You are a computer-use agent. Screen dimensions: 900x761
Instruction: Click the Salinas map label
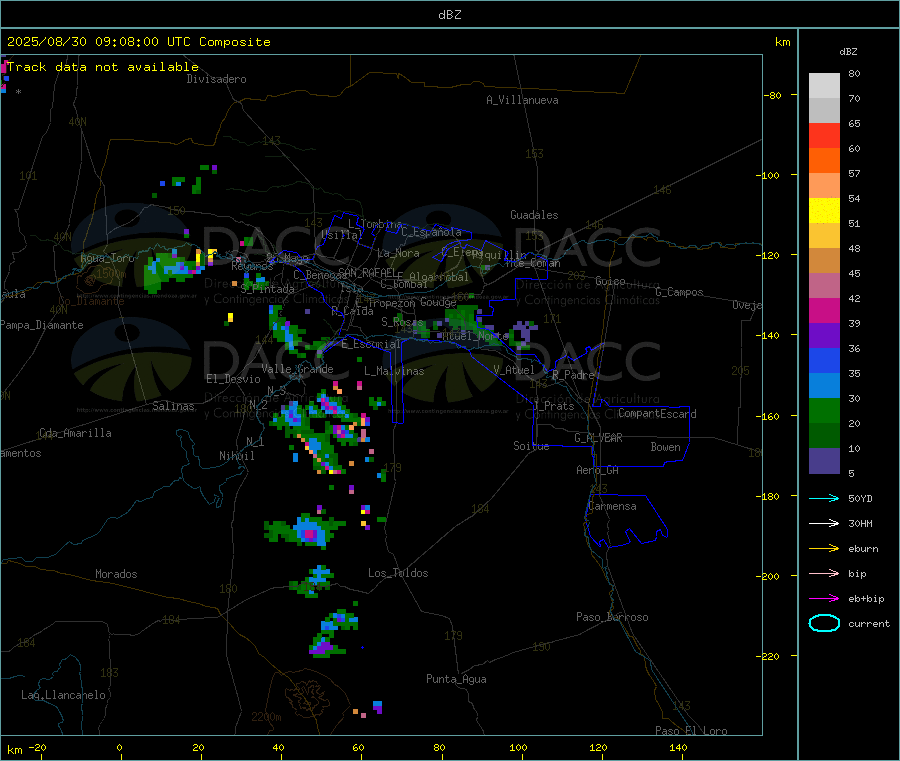tap(173, 406)
